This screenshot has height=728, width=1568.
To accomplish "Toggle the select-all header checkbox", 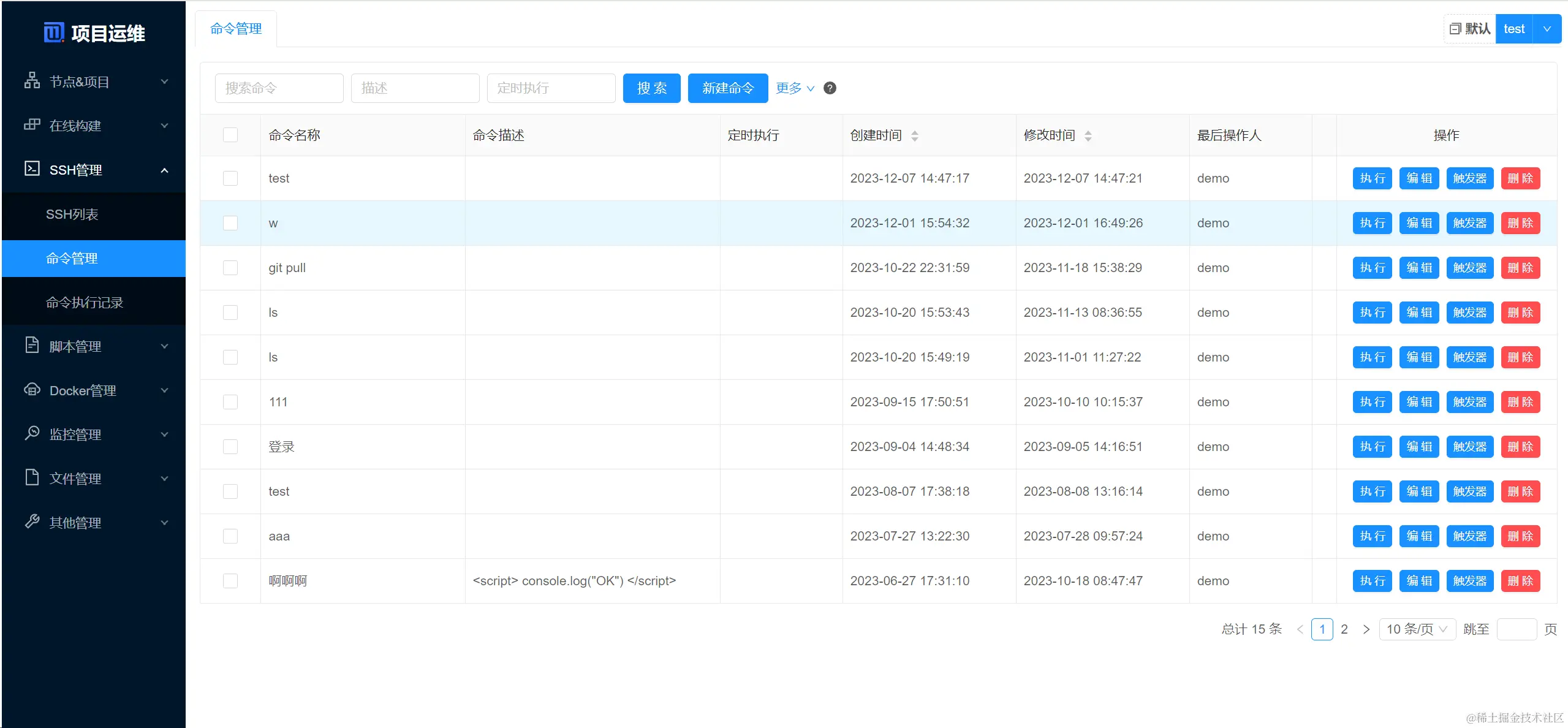I will pyautogui.click(x=230, y=135).
